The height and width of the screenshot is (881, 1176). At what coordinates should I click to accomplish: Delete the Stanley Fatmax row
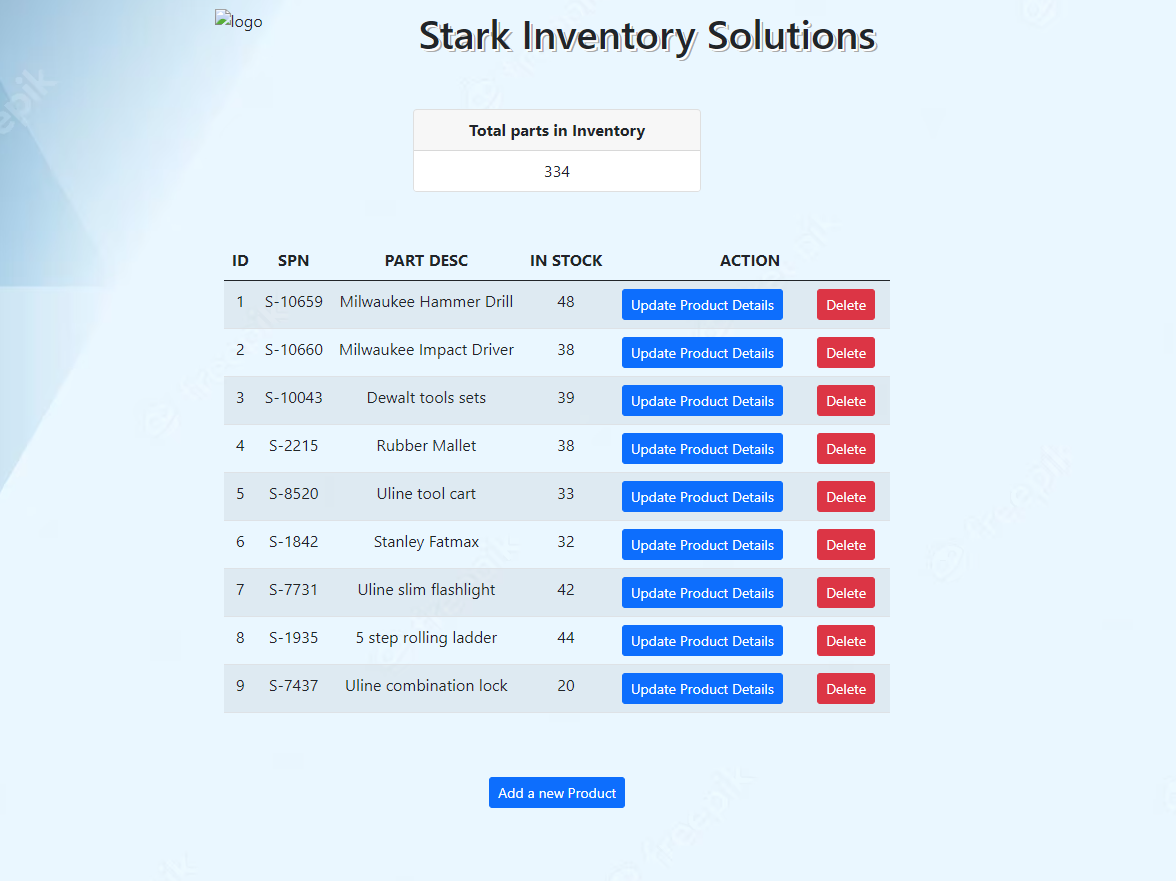point(845,544)
